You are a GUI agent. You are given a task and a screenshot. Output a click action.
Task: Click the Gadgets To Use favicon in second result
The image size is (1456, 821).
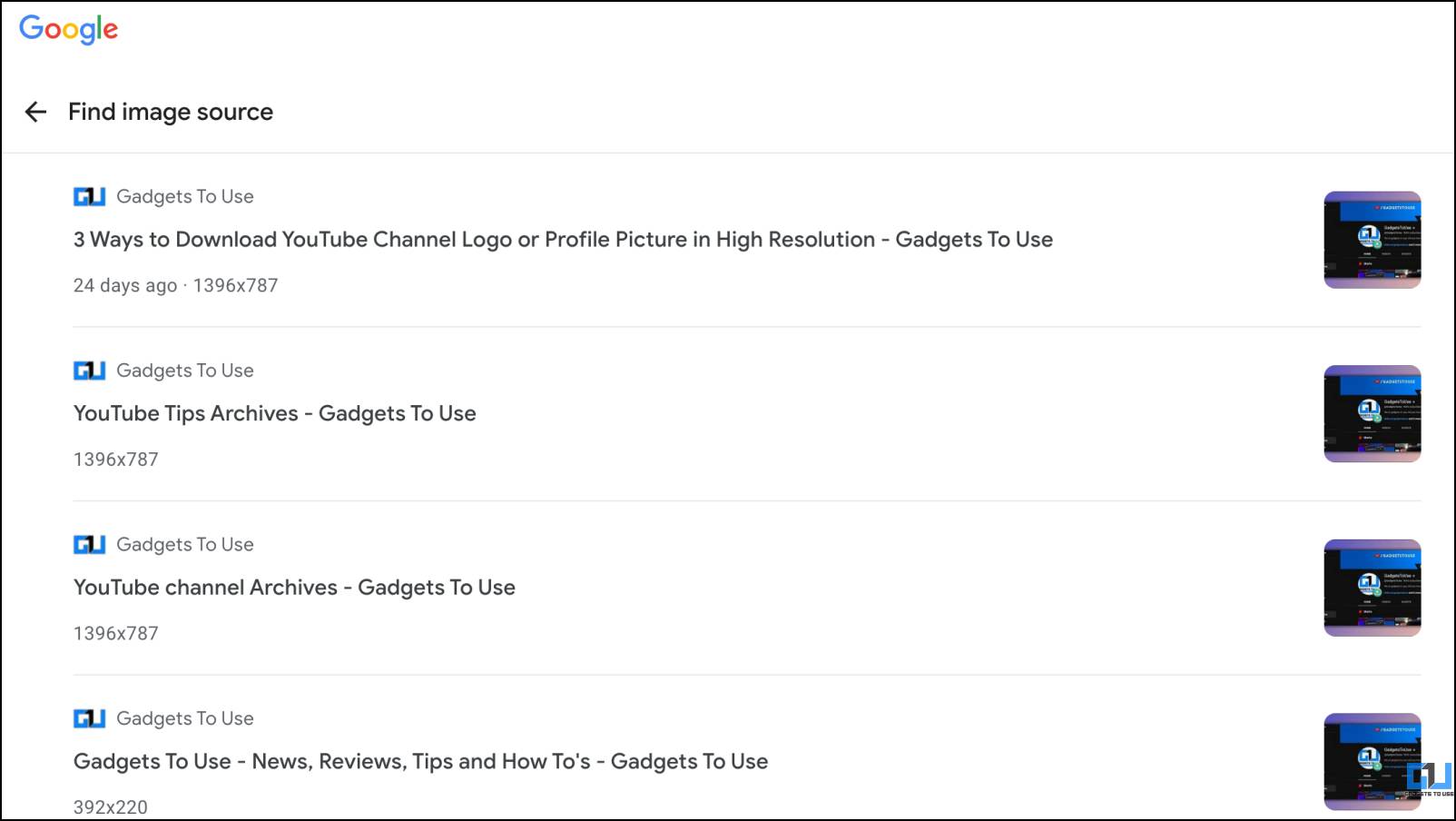point(89,371)
